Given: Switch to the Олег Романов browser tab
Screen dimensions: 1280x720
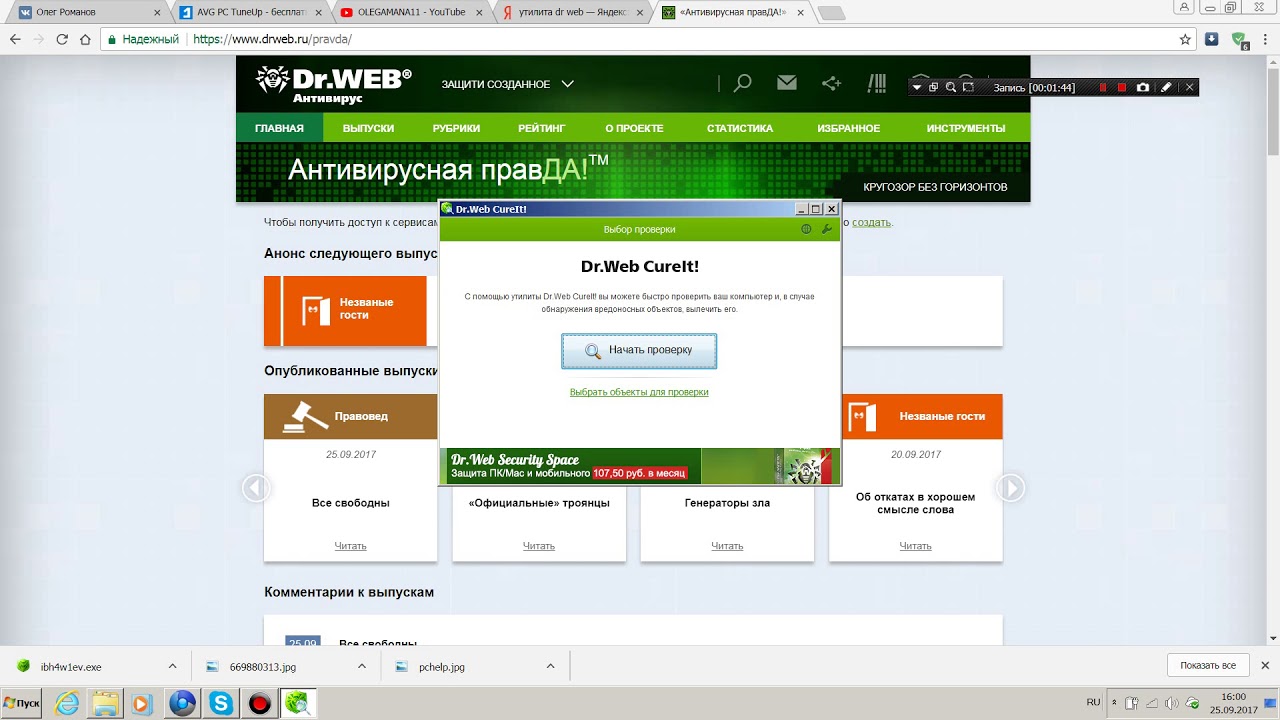Looking at the screenshot, I should pos(85,12).
